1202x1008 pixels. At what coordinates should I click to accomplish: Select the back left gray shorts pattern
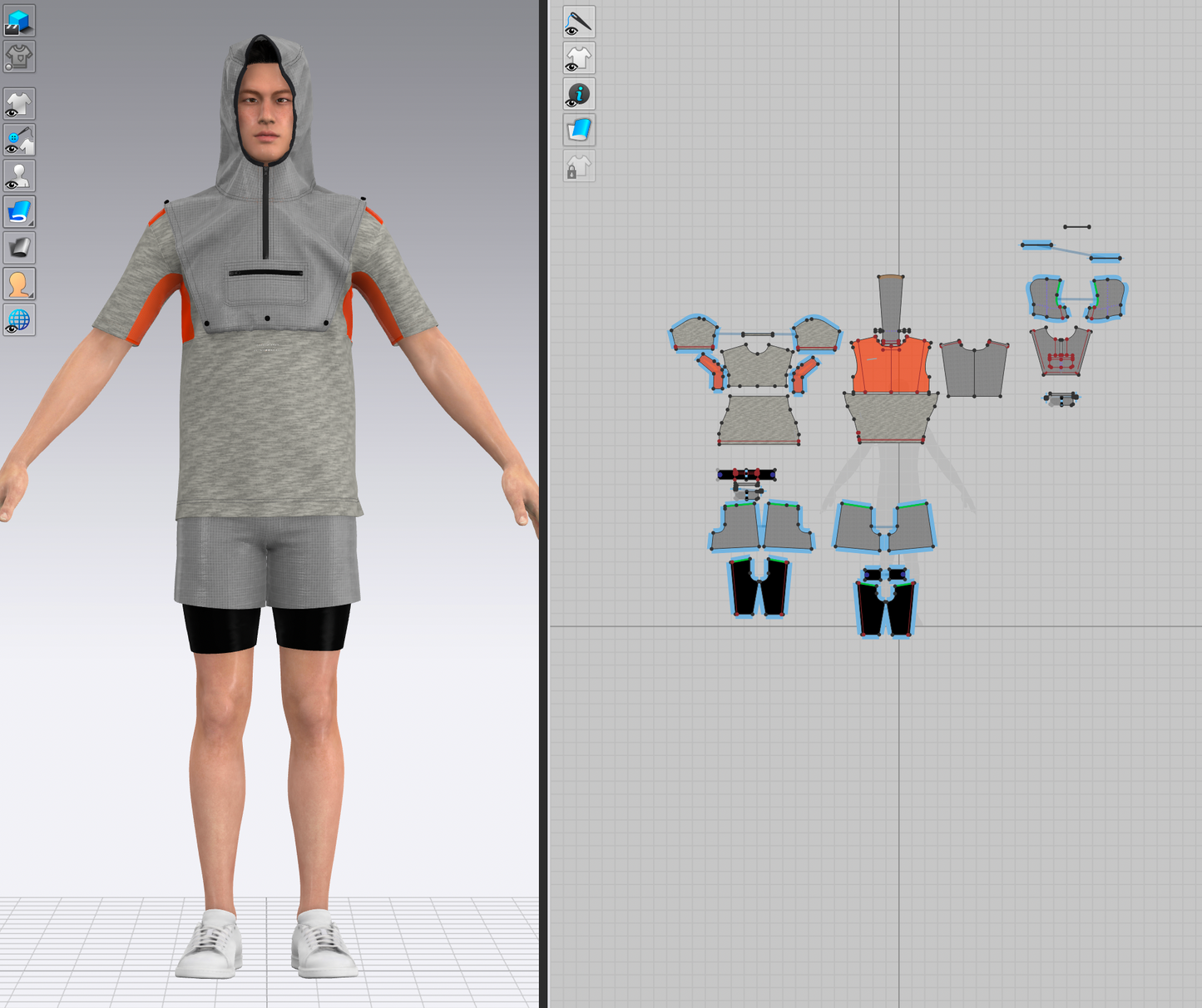click(857, 527)
